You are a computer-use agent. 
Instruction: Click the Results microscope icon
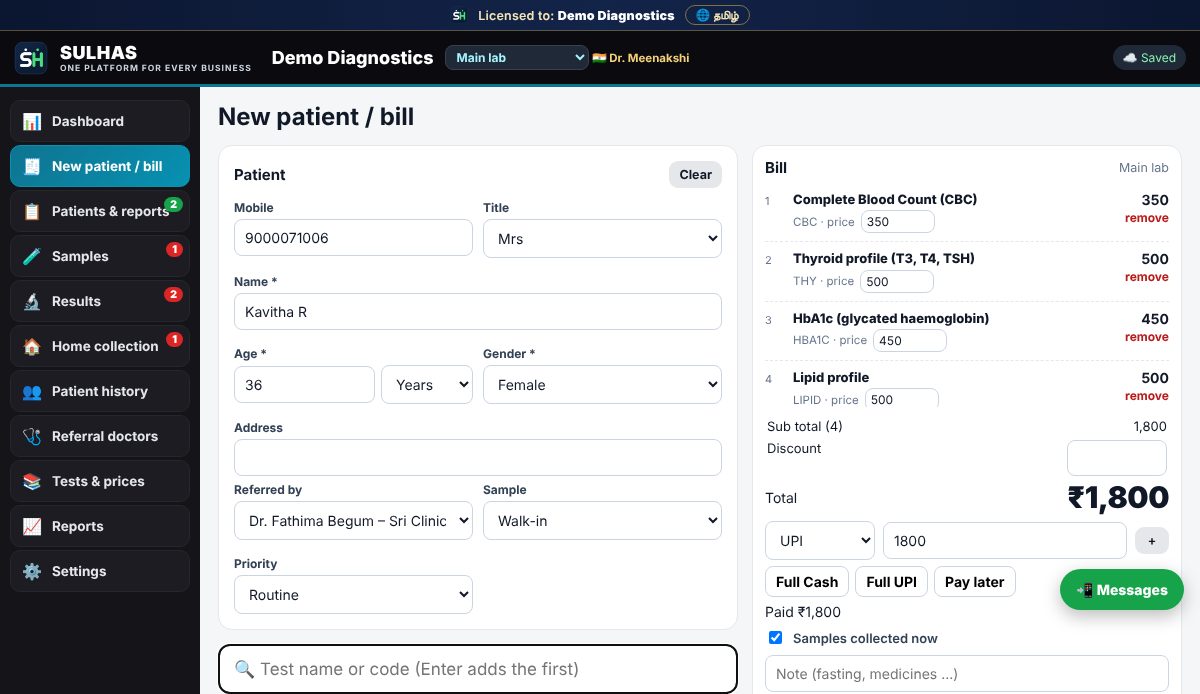[32, 301]
